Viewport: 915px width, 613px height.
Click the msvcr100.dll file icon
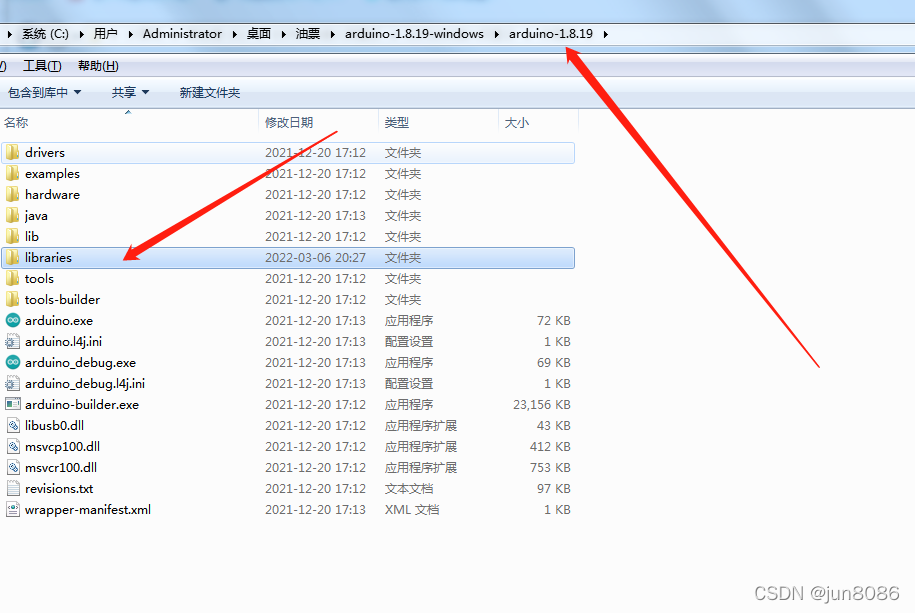click(13, 468)
